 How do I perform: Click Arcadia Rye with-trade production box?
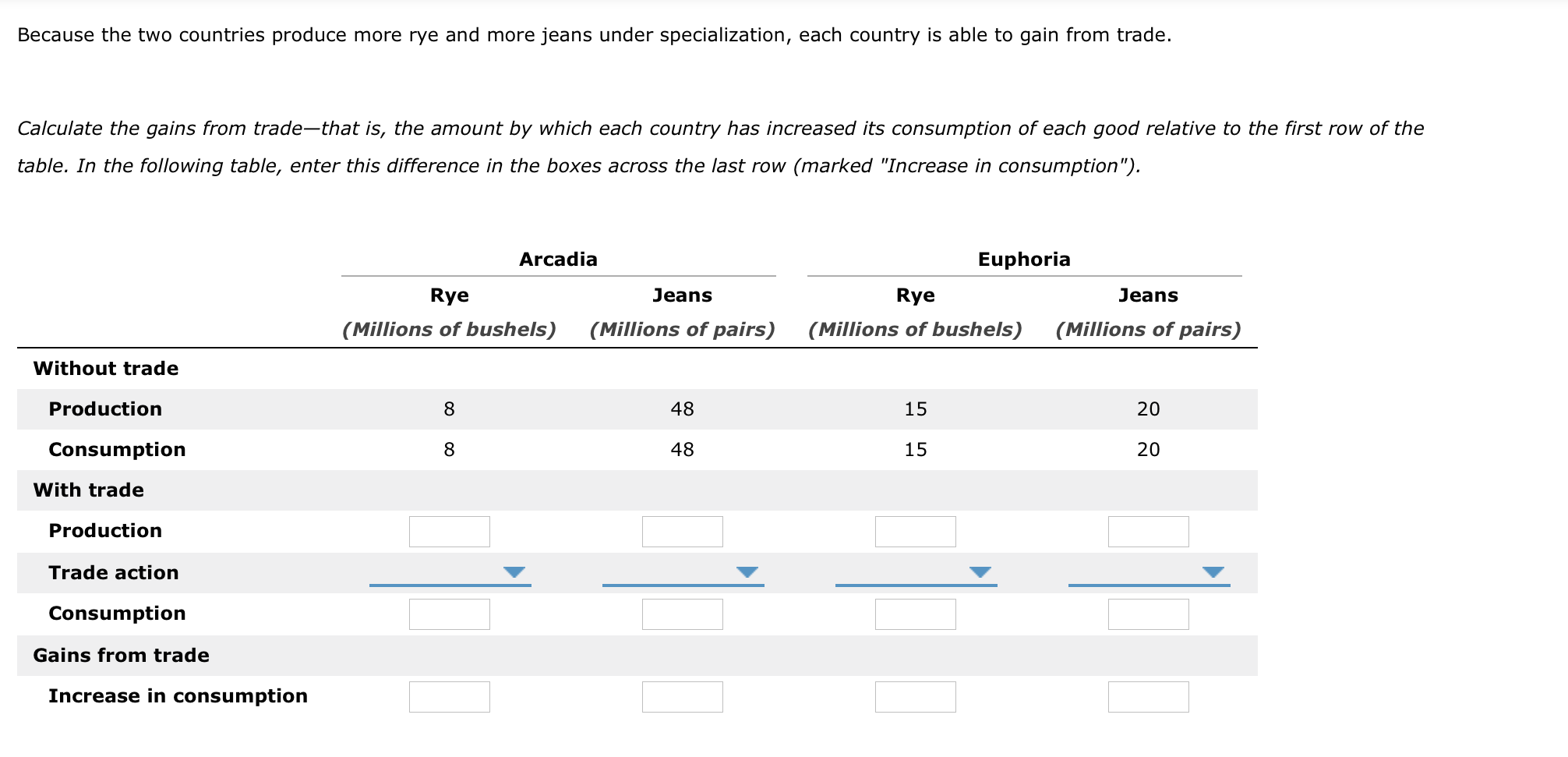(x=450, y=532)
